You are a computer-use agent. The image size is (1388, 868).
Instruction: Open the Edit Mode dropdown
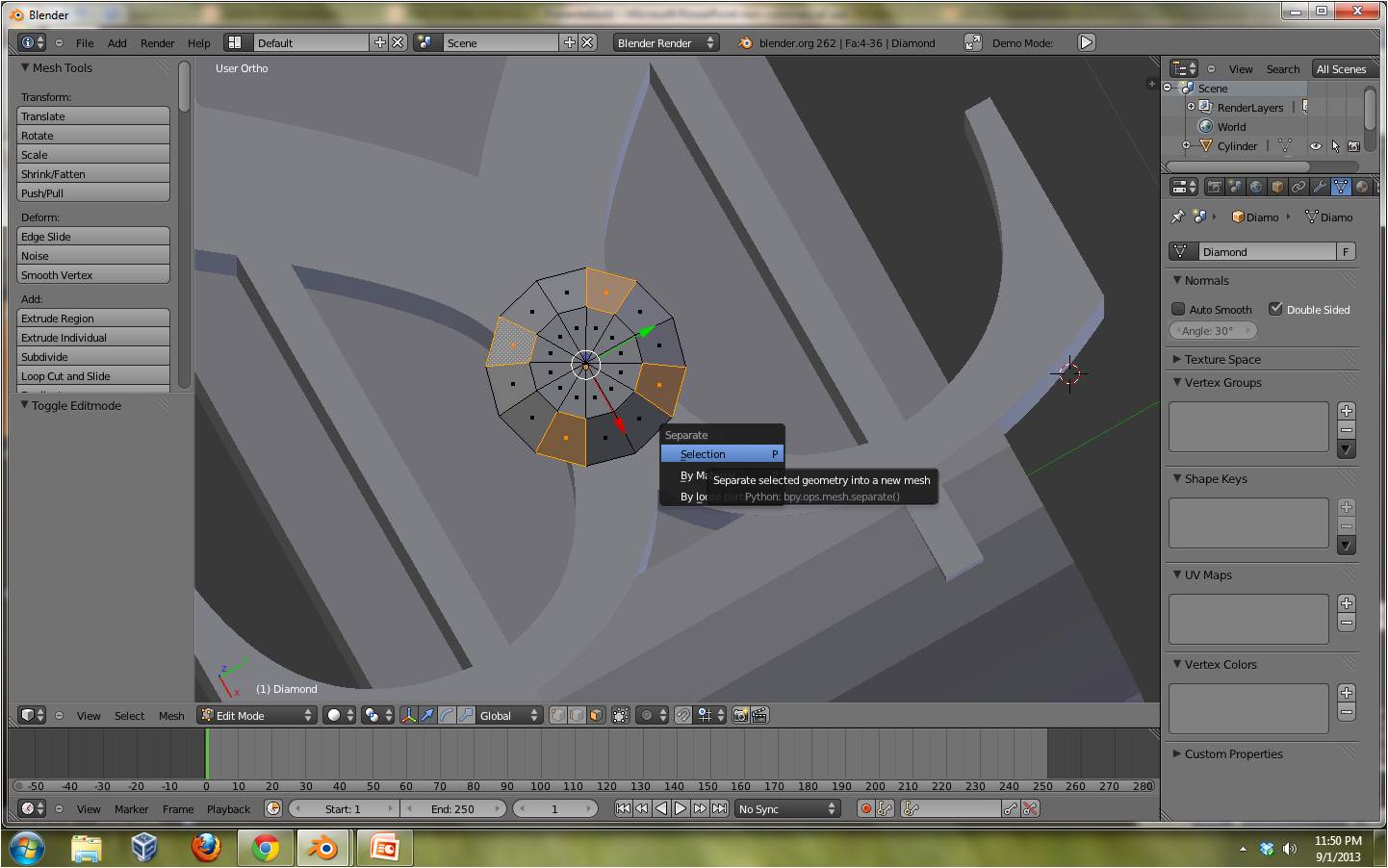[x=257, y=715]
